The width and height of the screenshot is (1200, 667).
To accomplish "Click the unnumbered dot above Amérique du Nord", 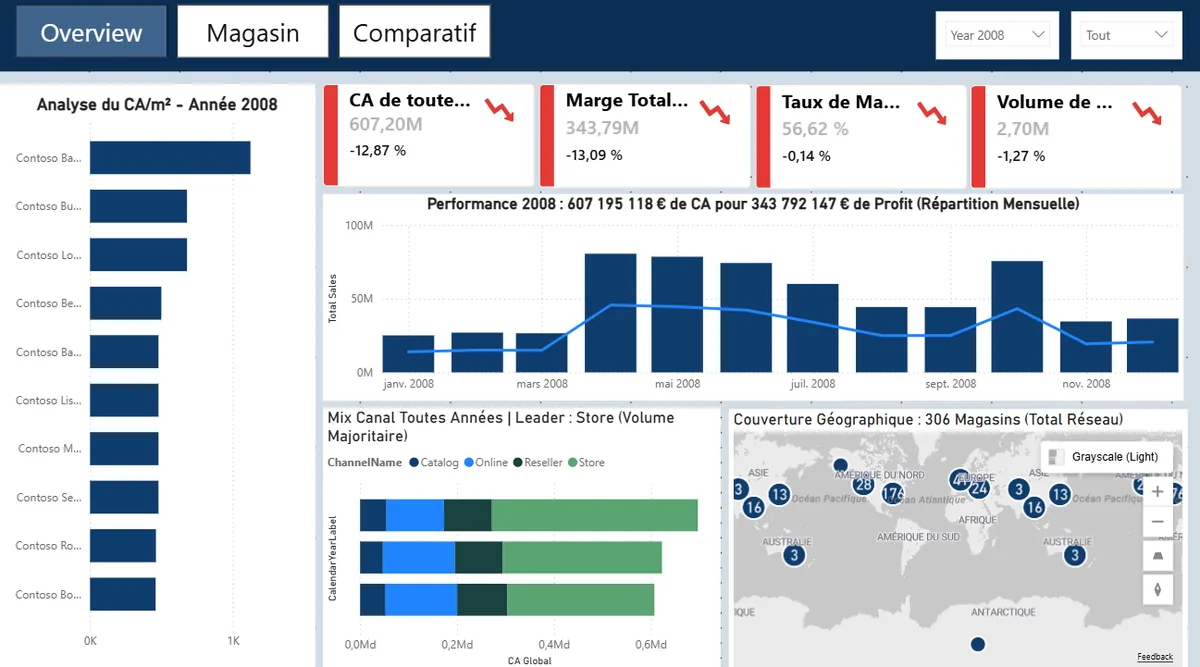I will [x=841, y=464].
